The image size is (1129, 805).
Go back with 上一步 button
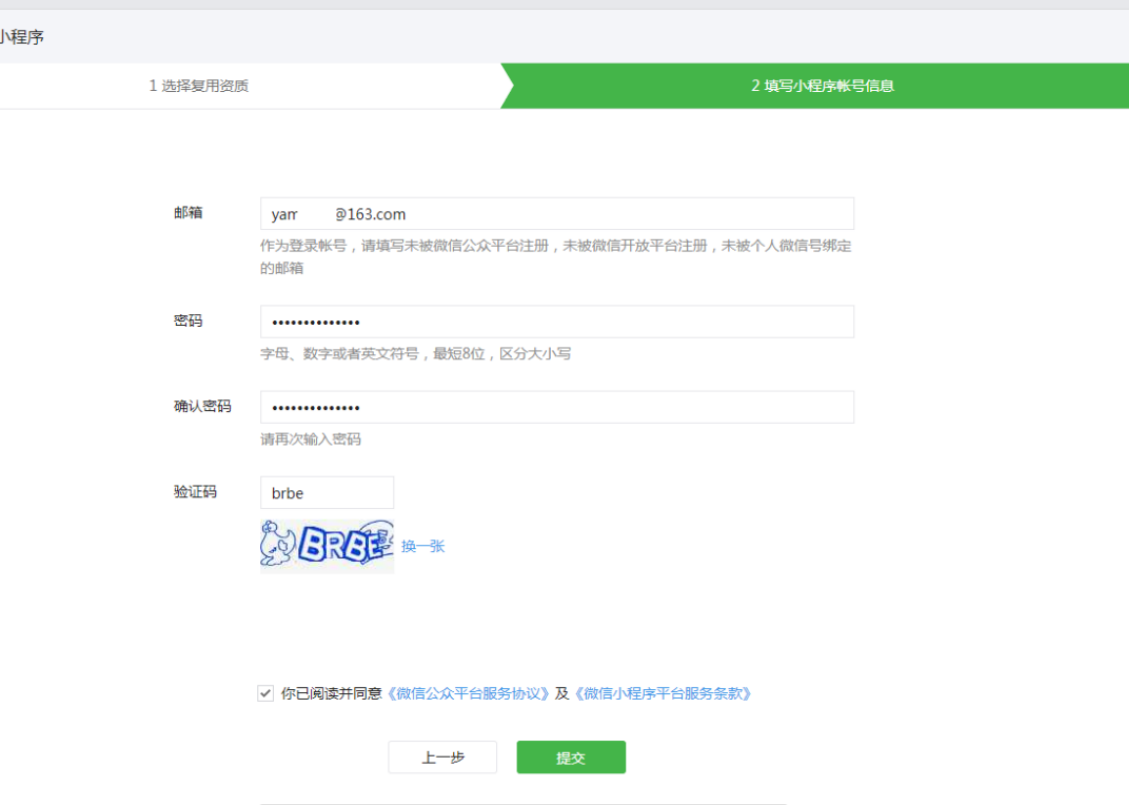click(x=442, y=757)
